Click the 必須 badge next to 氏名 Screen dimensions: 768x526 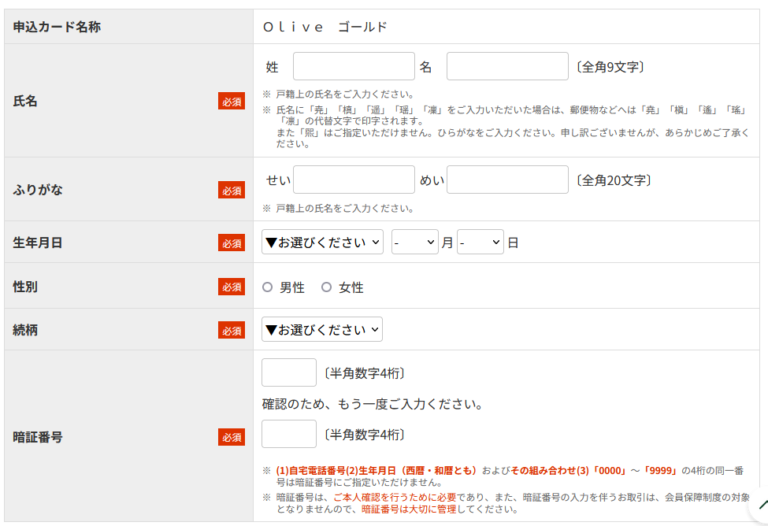click(231, 101)
